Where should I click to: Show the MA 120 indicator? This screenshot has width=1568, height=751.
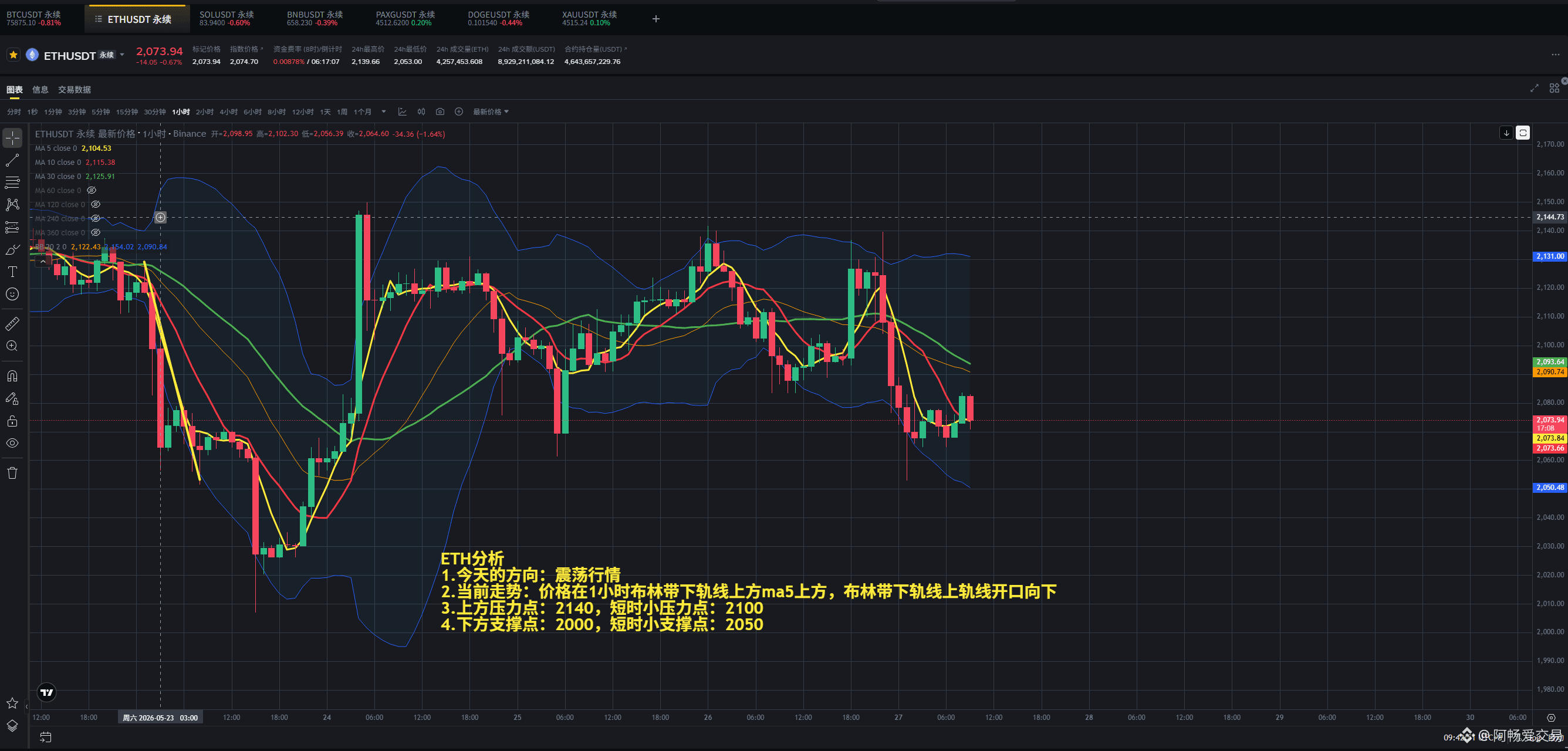(96, 205)
